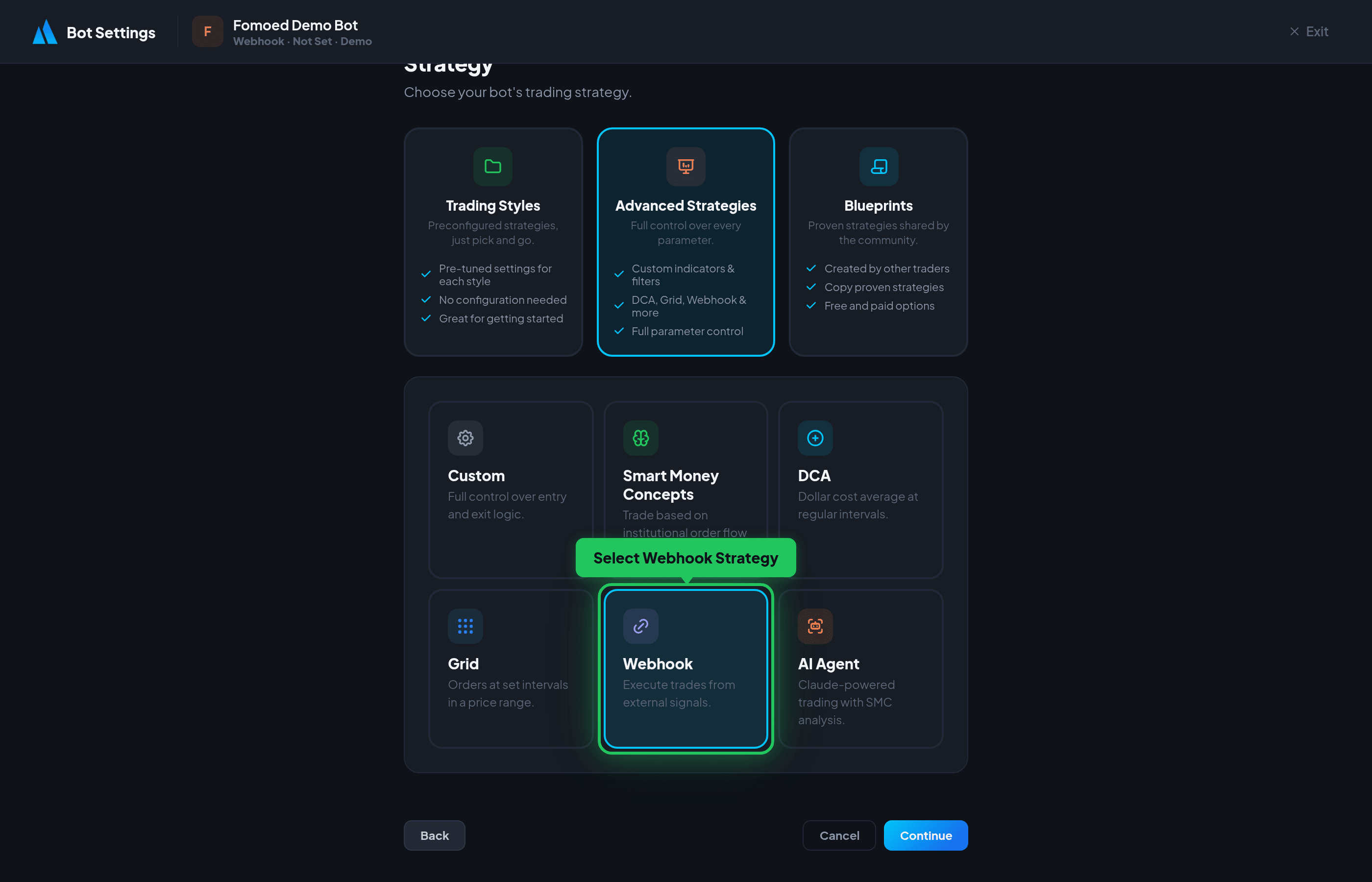Click "Full control over entry and exit logic." text
Screen dimensions: 1372x882
coord(507,506)
